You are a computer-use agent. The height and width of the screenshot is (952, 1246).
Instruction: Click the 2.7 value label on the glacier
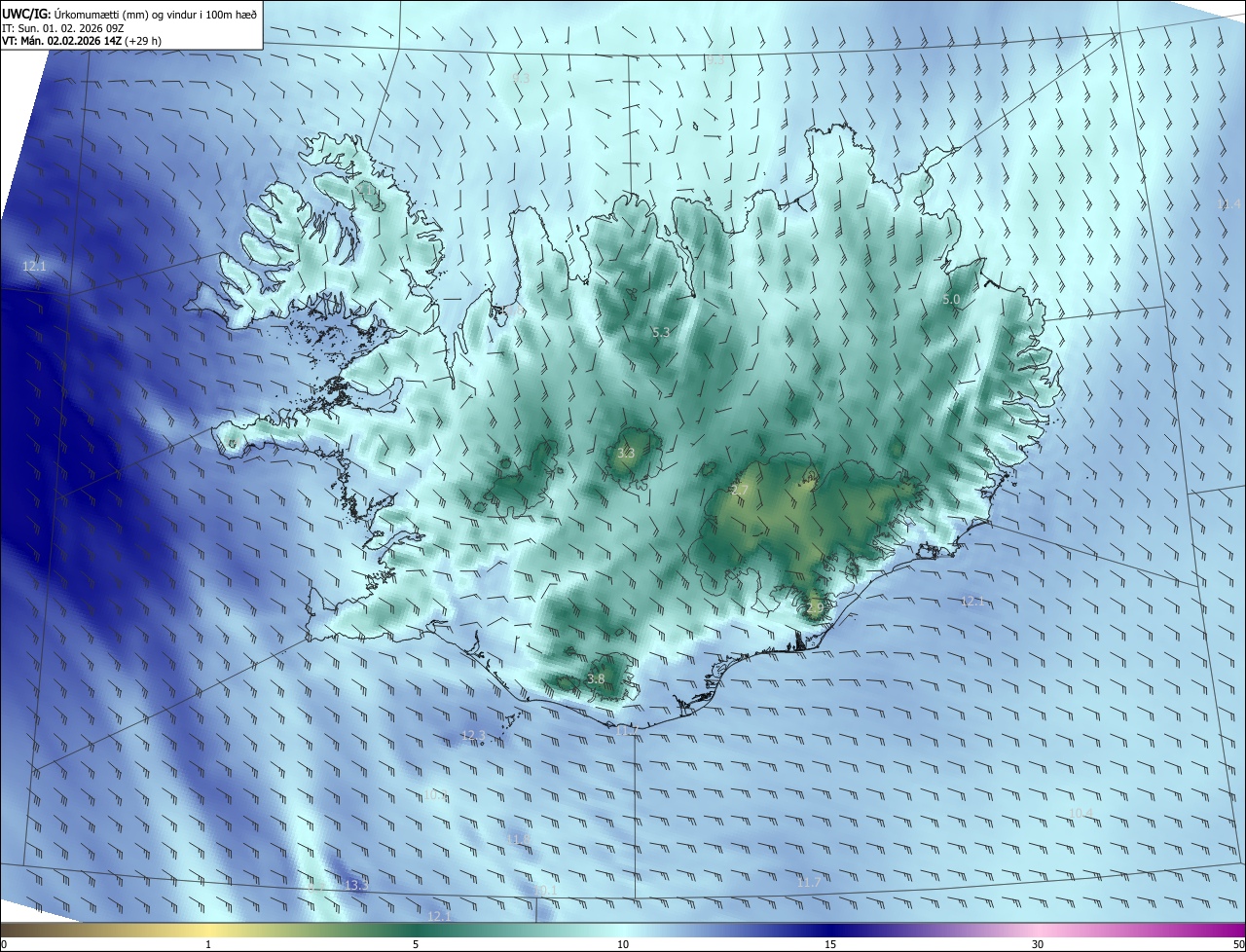[x=739, y=491]
